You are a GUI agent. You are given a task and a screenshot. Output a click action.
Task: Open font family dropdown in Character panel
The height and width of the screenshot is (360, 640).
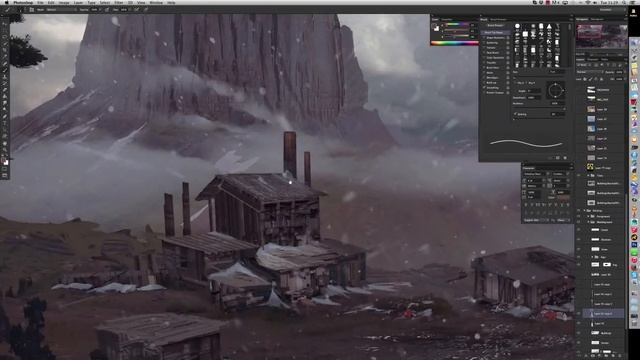(x=536, y=174)
